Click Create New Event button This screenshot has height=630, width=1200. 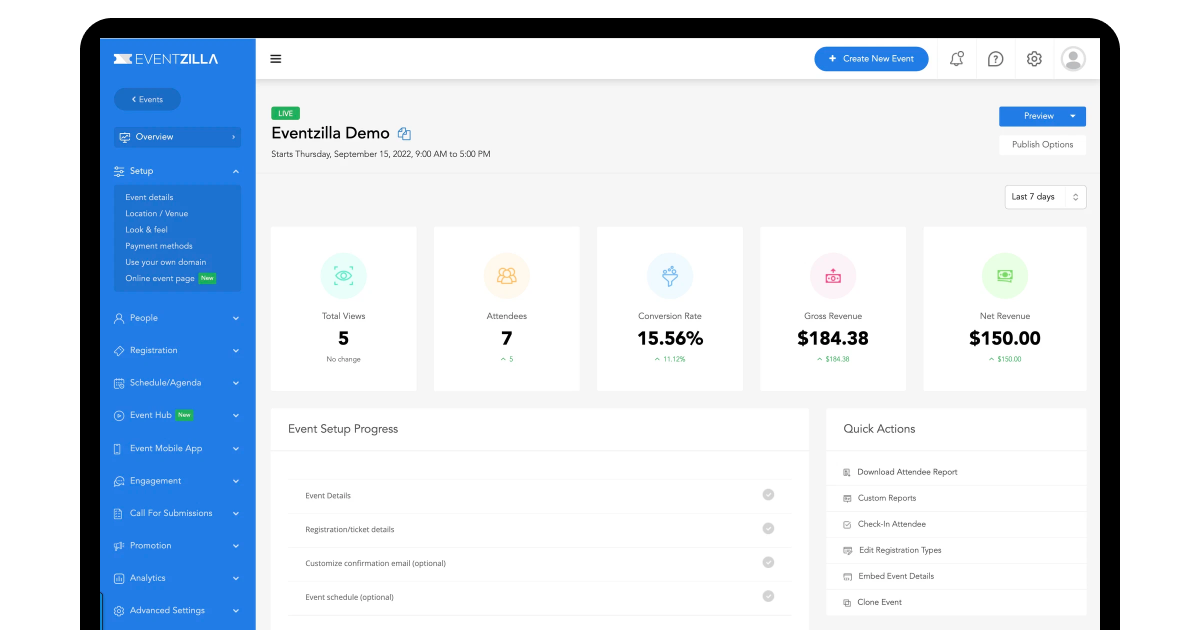871,59
